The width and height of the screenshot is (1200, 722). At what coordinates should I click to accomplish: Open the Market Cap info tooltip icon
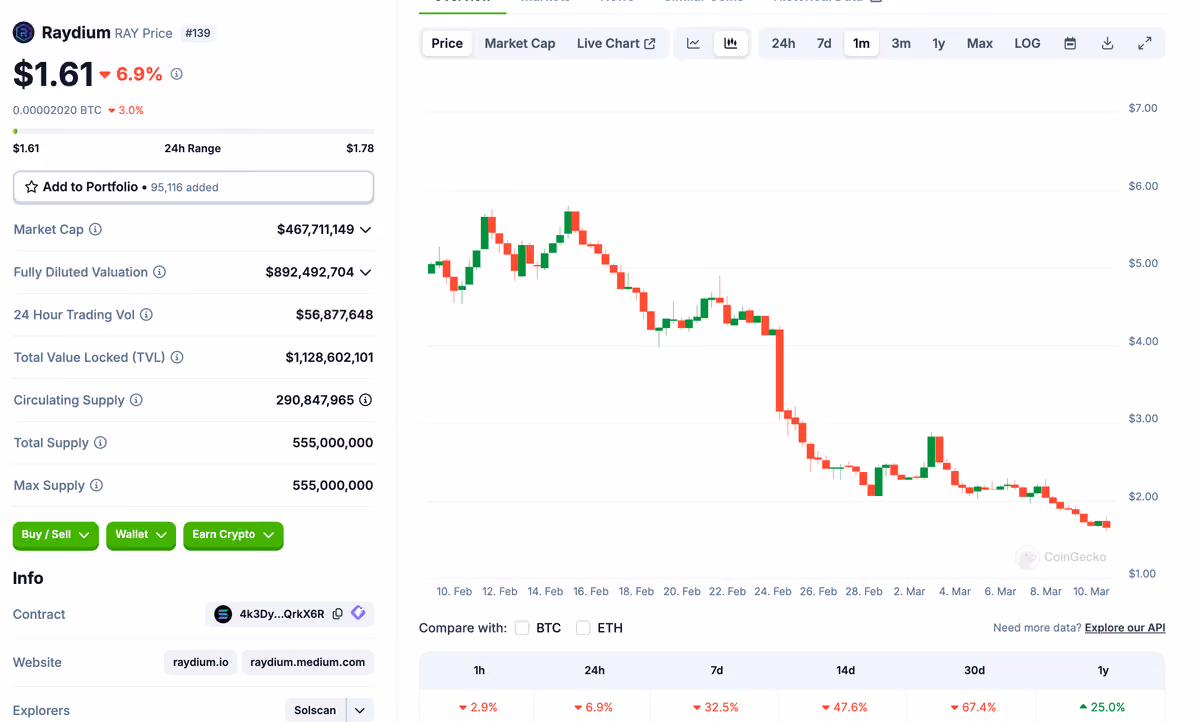click(x=96, y=229)
